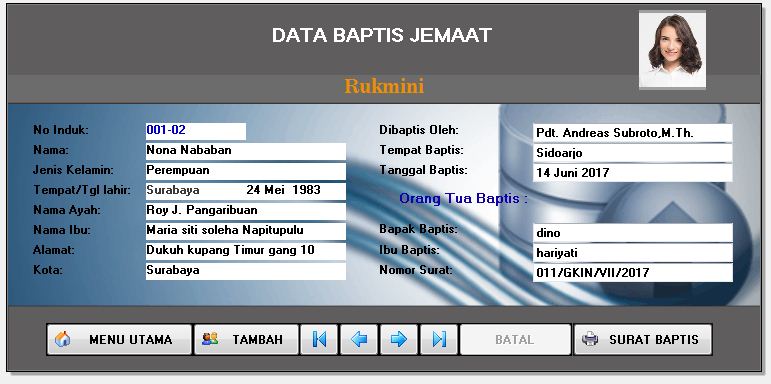Screen dimensions: 771x384
Task: Click the Bapak Baptis field dino
Action: pos(633,233)
